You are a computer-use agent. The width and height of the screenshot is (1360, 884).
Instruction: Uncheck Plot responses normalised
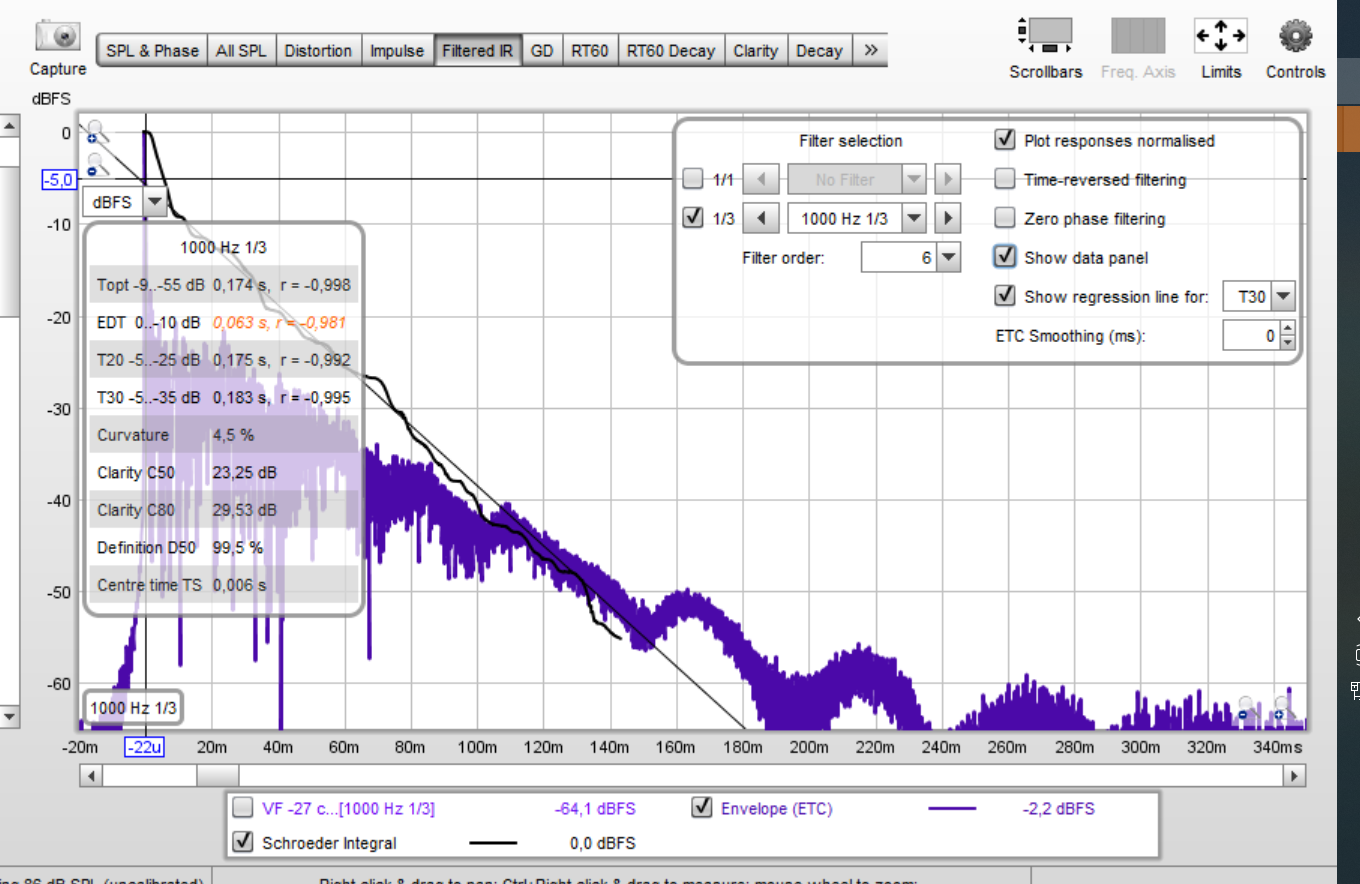1005,140
